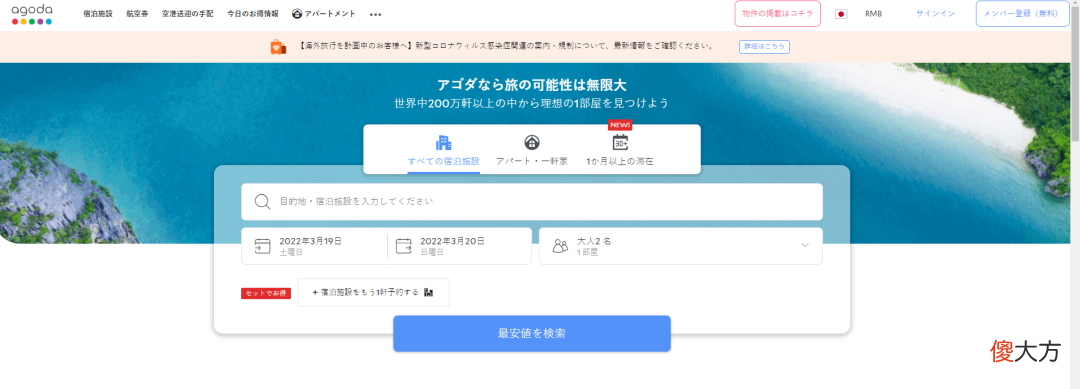Open check-in date 2022年3月19日 picker
This screenshot has width=1080, height=389.
(x=314, y=246)
